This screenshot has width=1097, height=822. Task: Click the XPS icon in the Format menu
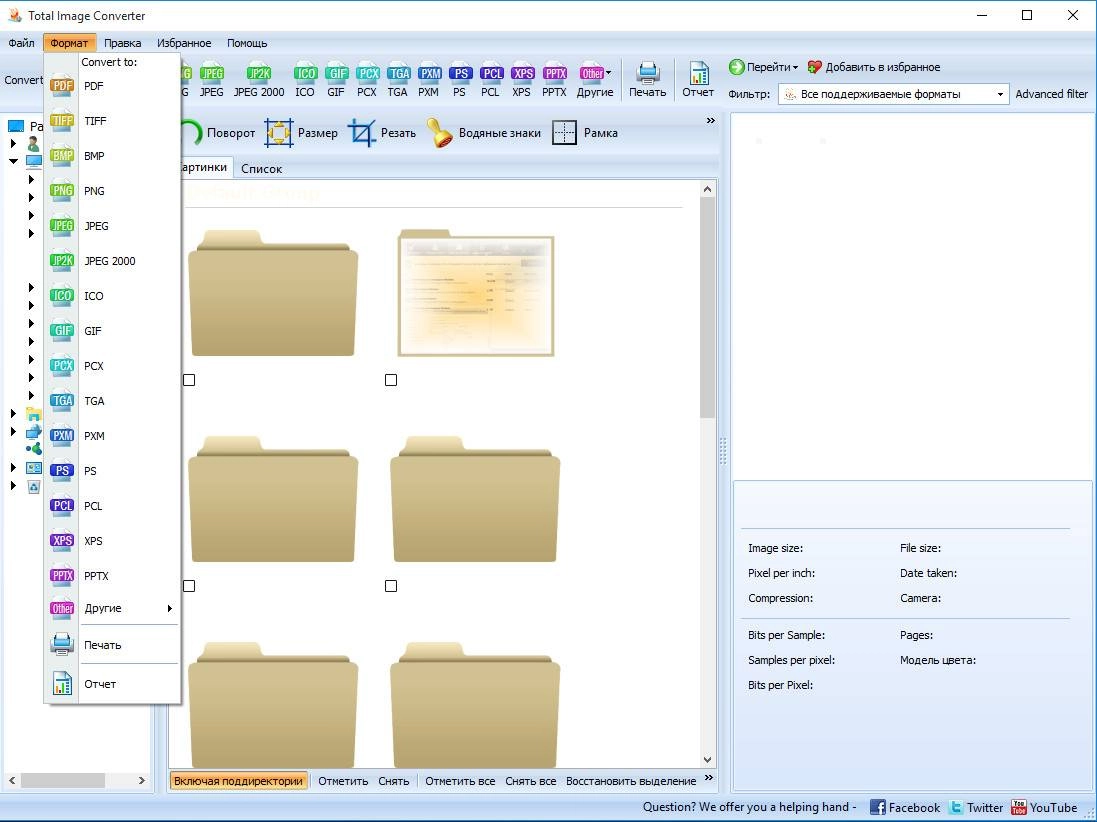[62, 541]
